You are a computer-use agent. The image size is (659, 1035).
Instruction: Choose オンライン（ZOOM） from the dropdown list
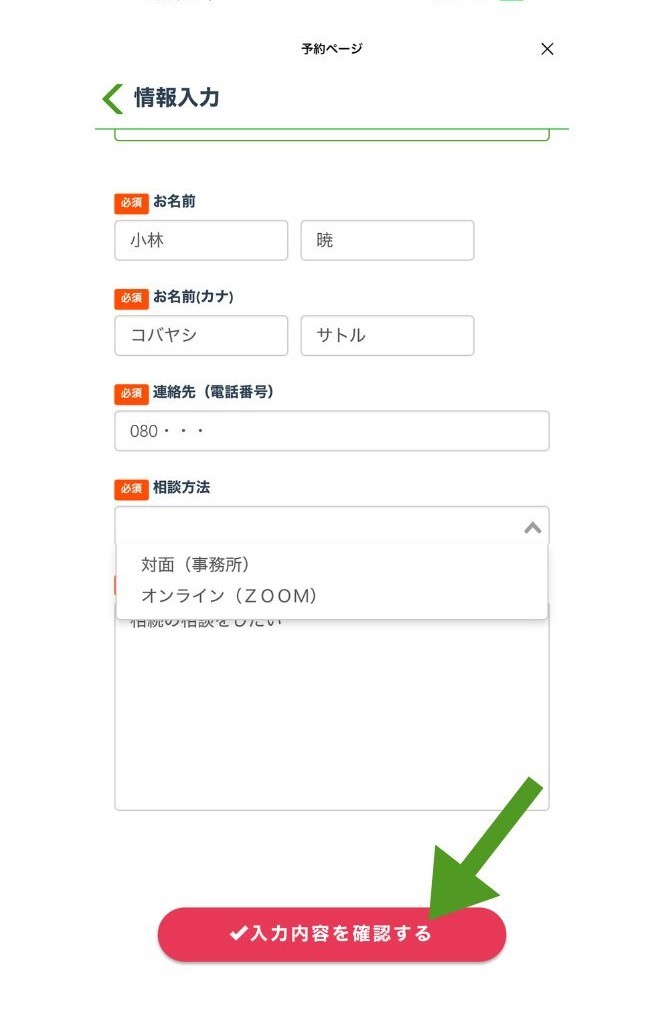point(230,595)
